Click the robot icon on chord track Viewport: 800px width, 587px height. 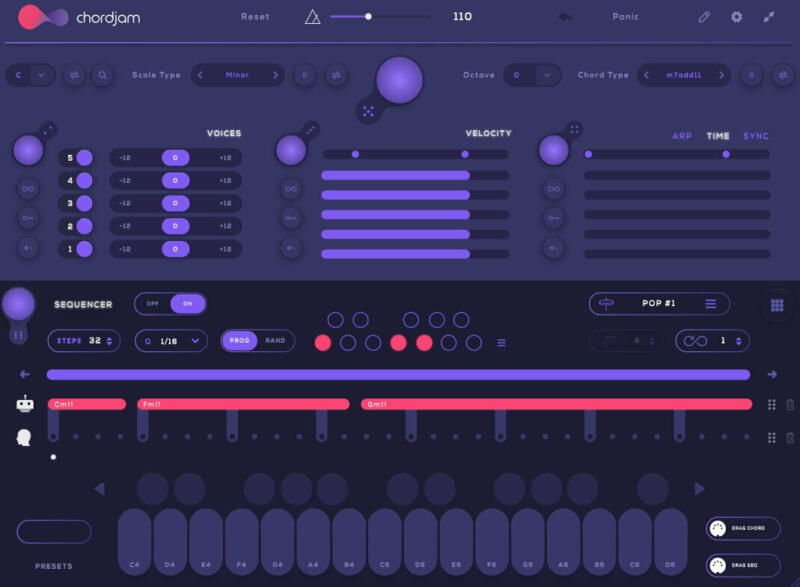tap(24, 404)
